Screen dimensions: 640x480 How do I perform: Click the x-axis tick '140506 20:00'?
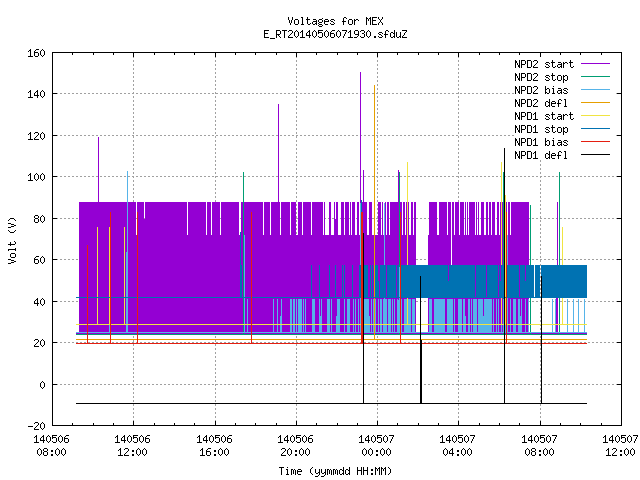tap(295, 446)
